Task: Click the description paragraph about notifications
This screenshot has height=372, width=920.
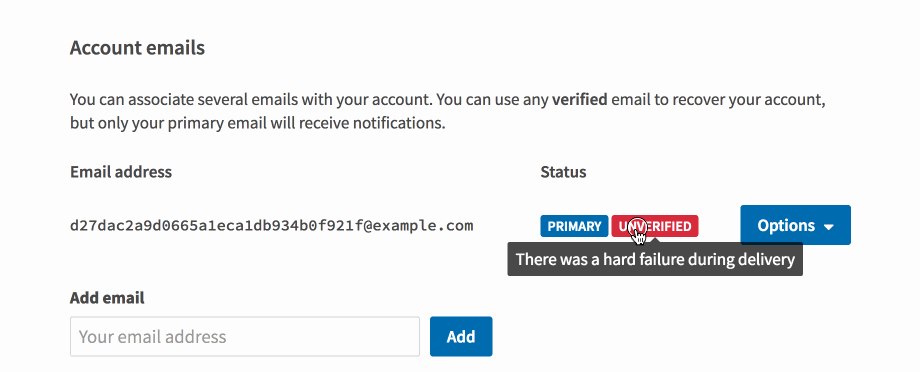Action: [448, 111]
